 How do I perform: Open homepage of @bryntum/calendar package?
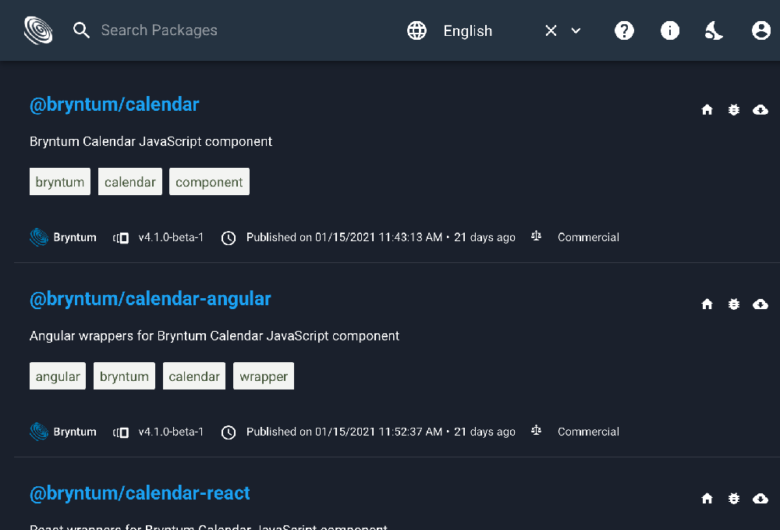707,109
